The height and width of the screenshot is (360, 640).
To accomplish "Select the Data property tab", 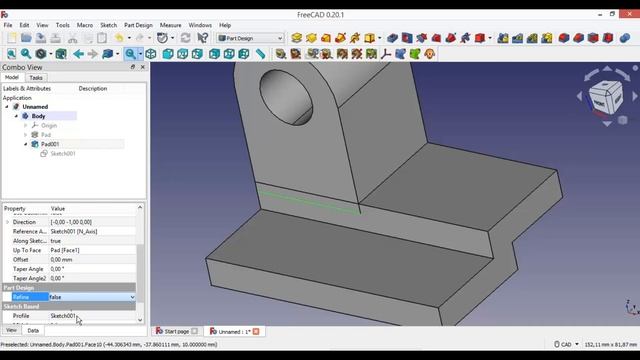I will (x=33, y=331).
